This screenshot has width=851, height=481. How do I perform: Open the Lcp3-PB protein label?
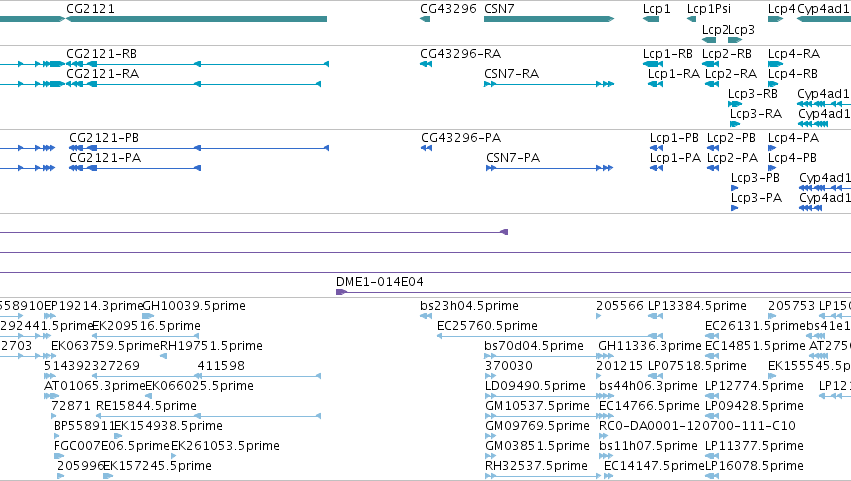point(755,178)
